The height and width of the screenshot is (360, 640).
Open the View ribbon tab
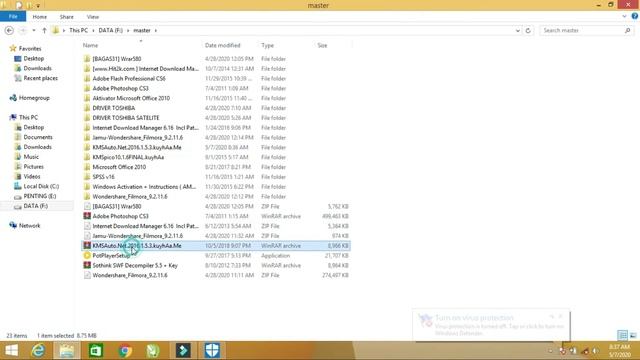coord(93,17)
